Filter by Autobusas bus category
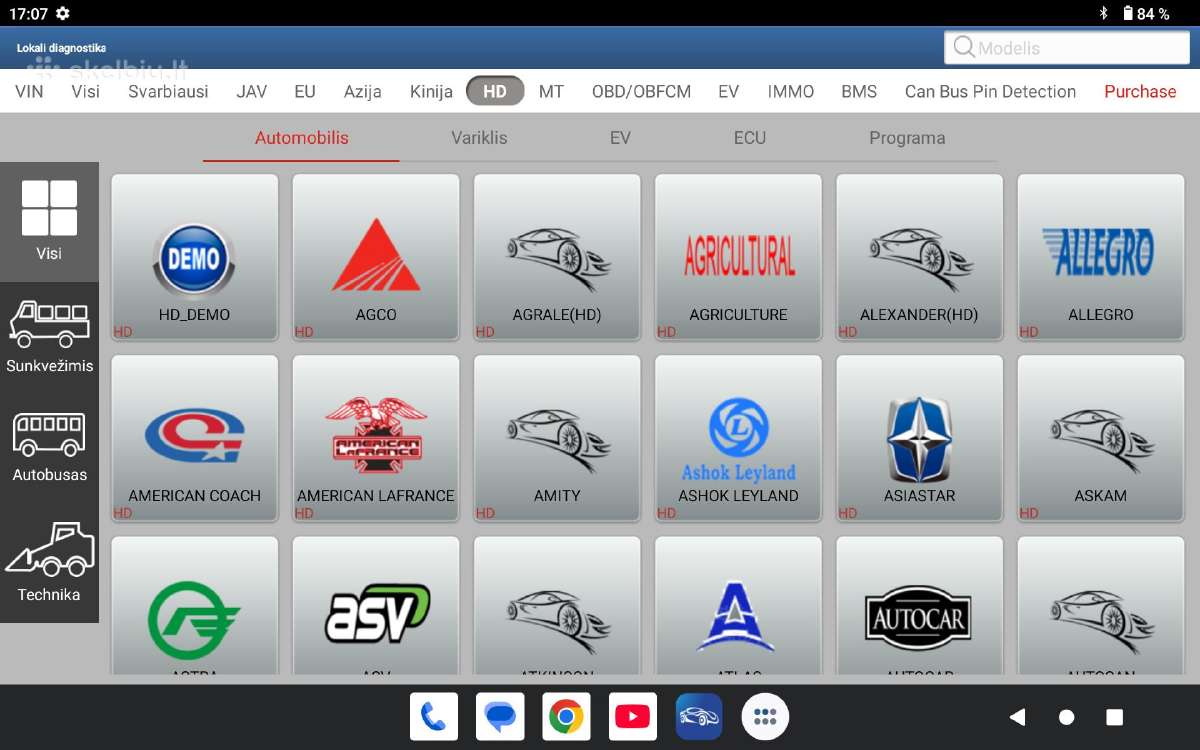The width and height of the screenshot is (1200, 750). click(49, 447)
